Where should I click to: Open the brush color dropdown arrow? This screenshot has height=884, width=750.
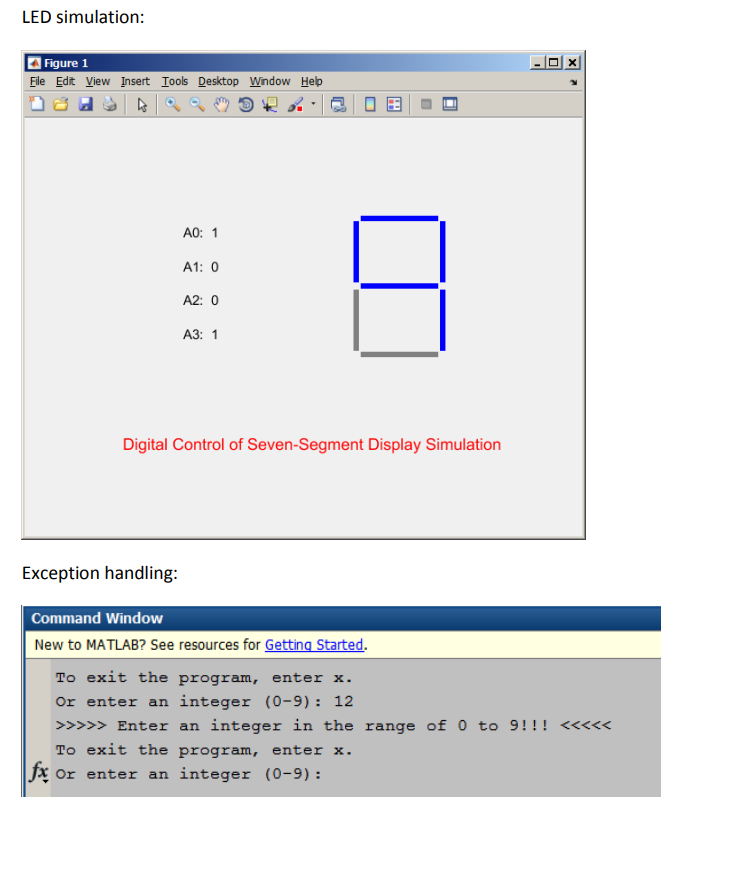pyautogui.click(x=314, y=104)
